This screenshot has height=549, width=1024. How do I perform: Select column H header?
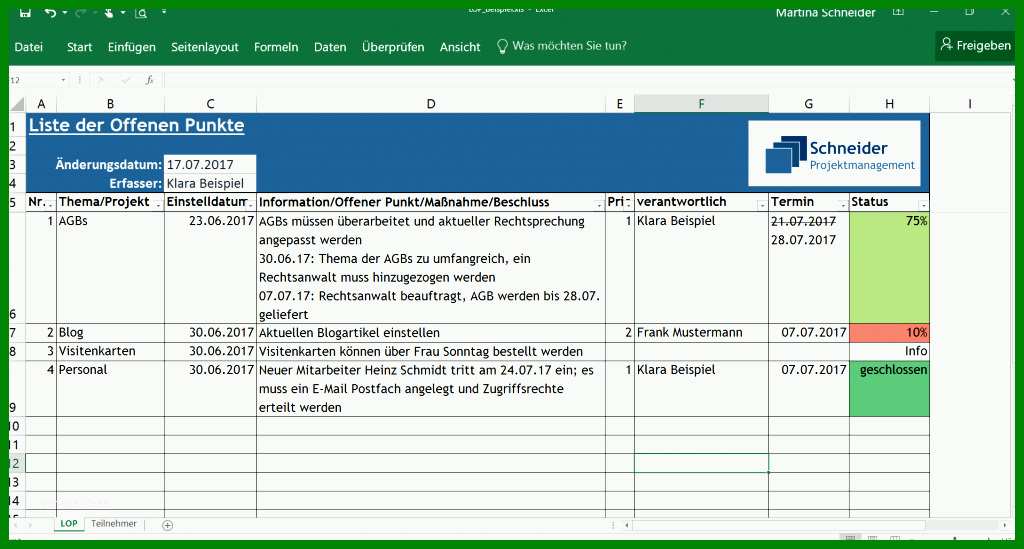[x=889, y=104]
